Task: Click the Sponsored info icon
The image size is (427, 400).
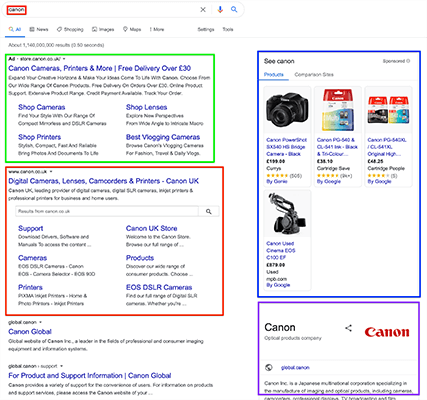Action: [408, 61]
